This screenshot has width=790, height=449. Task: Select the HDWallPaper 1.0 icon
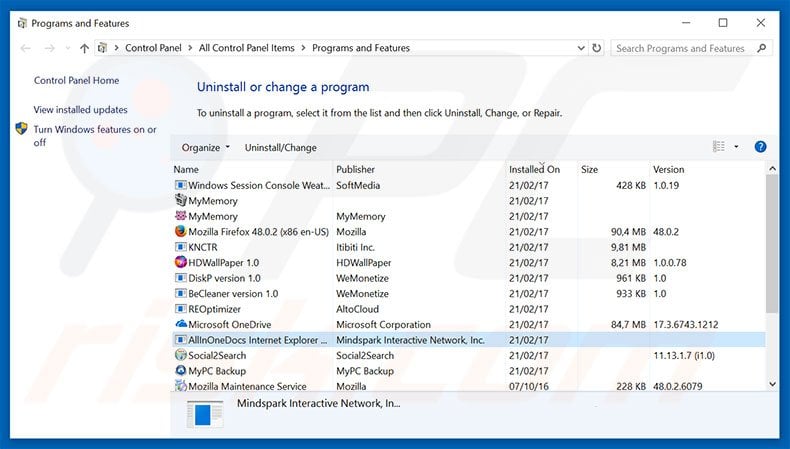click(x=180, y=262)
